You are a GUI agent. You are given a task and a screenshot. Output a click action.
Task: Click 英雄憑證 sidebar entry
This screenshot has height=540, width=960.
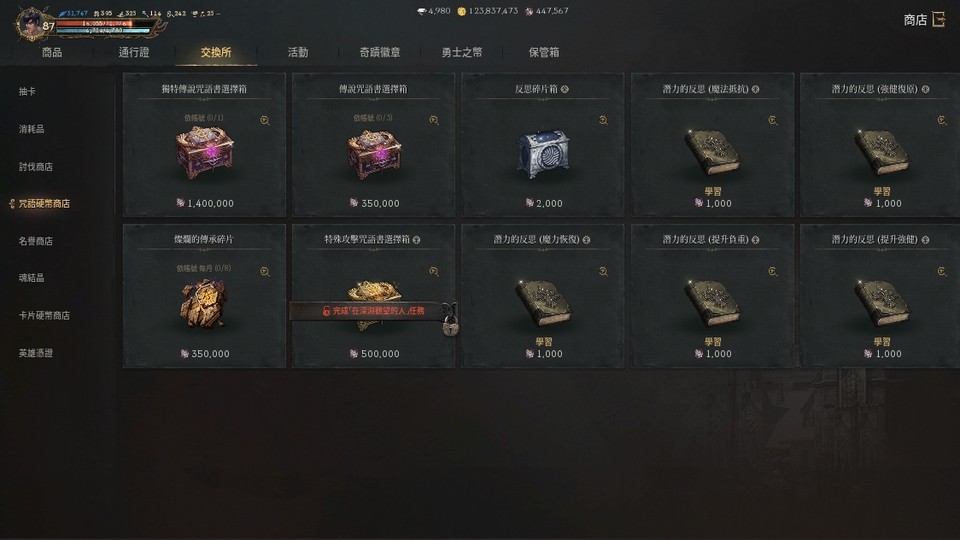click(36, 353)
